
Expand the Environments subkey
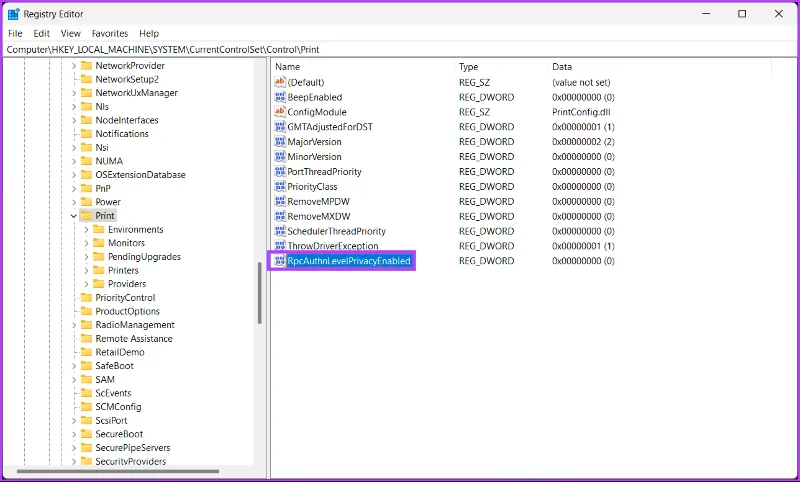tap(86, 230)
